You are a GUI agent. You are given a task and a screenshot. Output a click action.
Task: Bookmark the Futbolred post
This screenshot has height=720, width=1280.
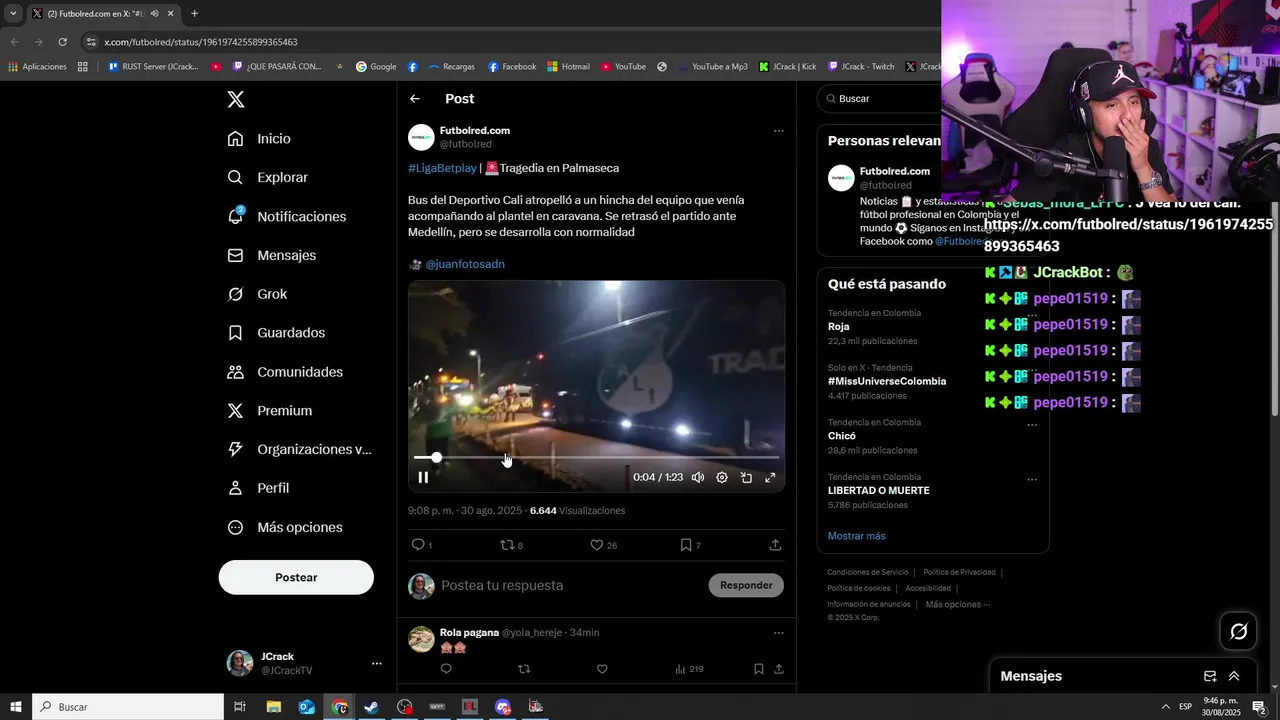pyautogui.click(x=686, y=545)
